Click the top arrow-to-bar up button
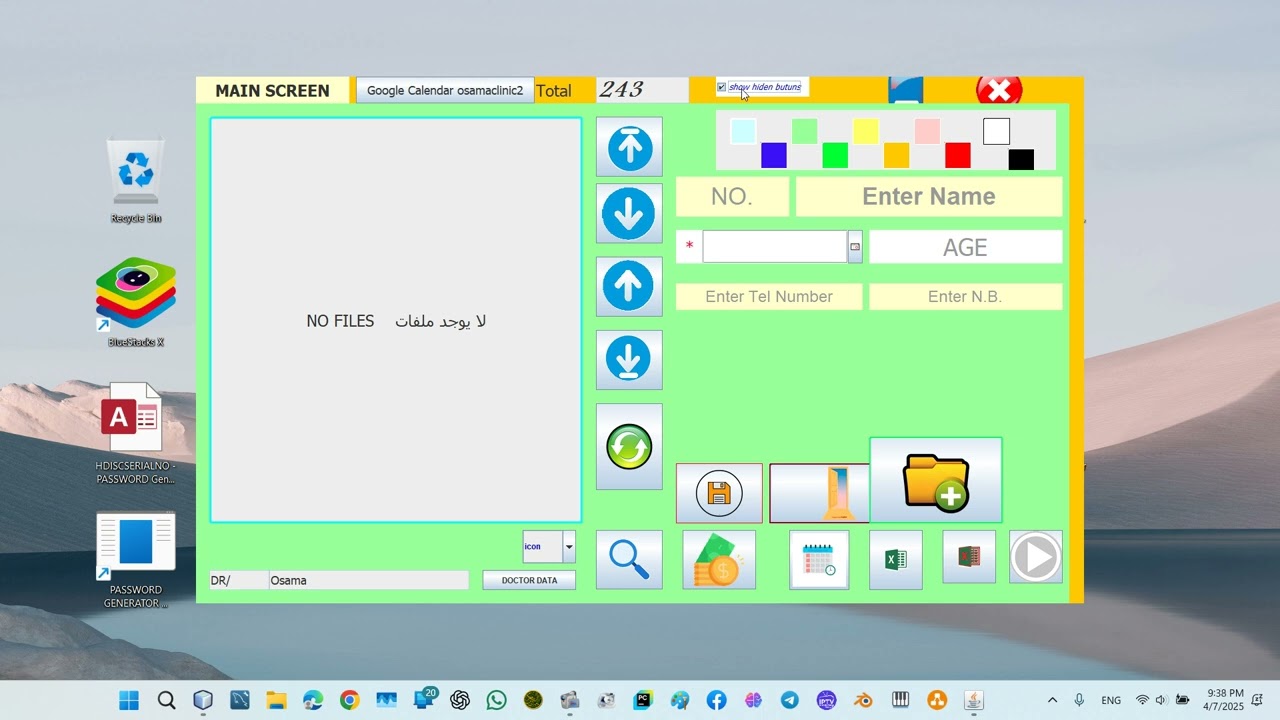Screen dimensions: 1280x720 [629, 147]
